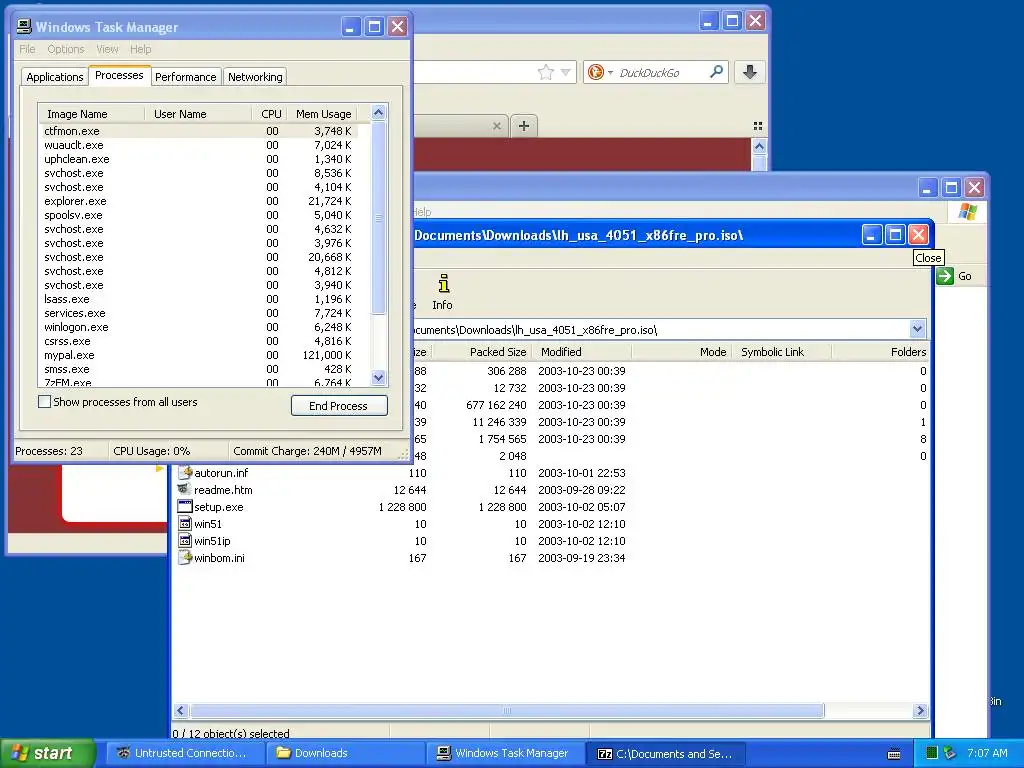Click the horizontal scrollbar thumb in 7-Zip

point(507,711)
